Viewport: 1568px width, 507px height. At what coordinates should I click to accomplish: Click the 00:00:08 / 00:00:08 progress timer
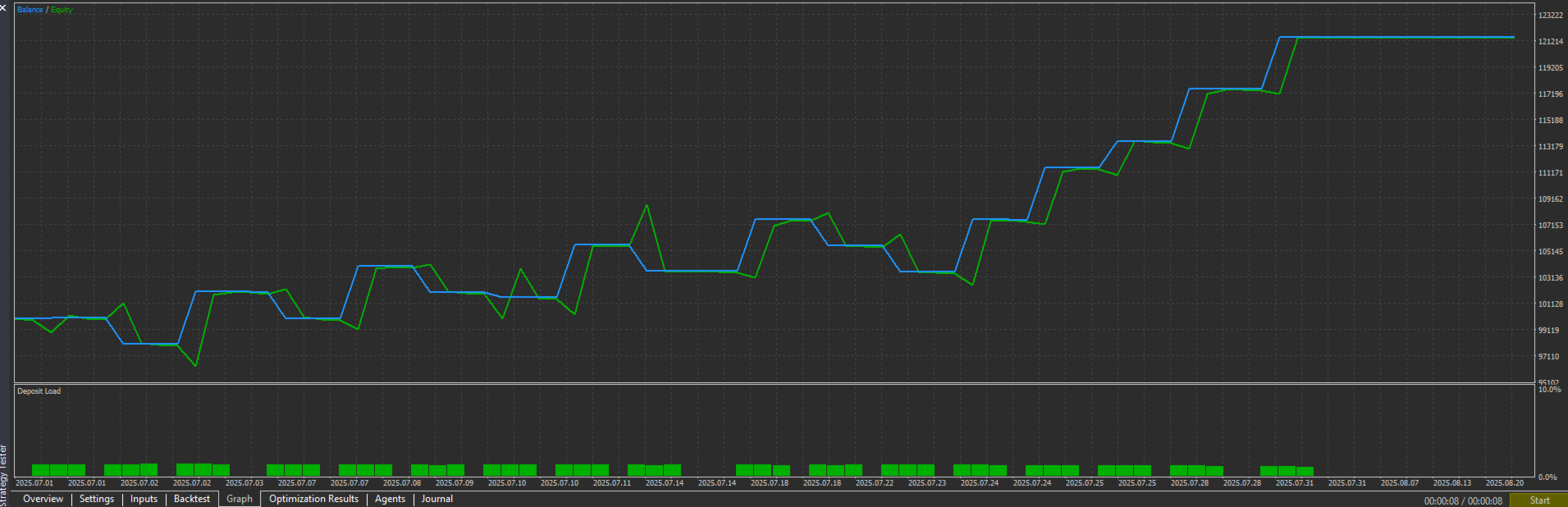[x=1463, y=500]
